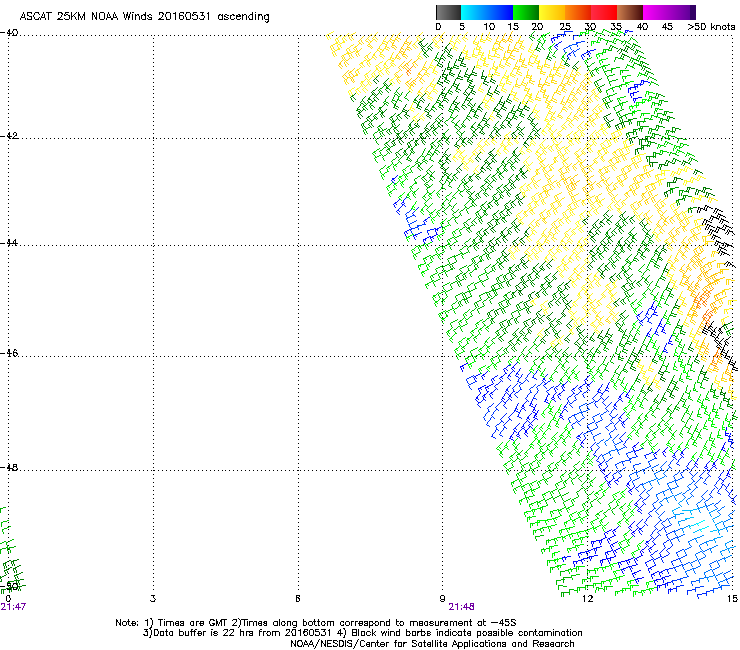This screenshot has width=740, height=650.
Task: Click the brown 35-40 knots legend segment
Action: 630,12
